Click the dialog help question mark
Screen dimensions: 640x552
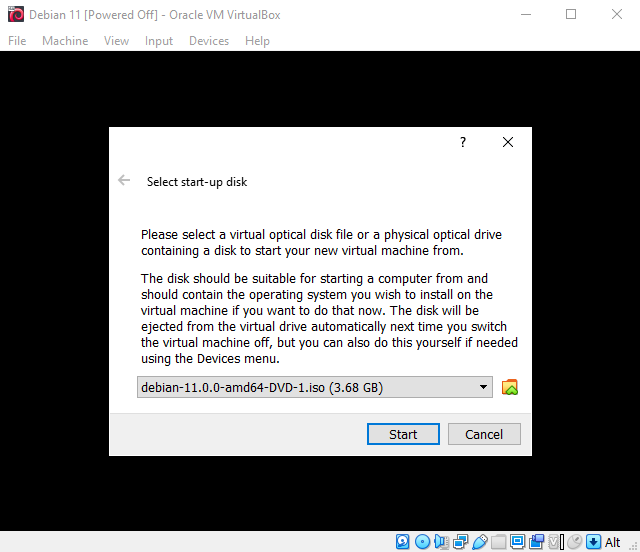point(462,143)
